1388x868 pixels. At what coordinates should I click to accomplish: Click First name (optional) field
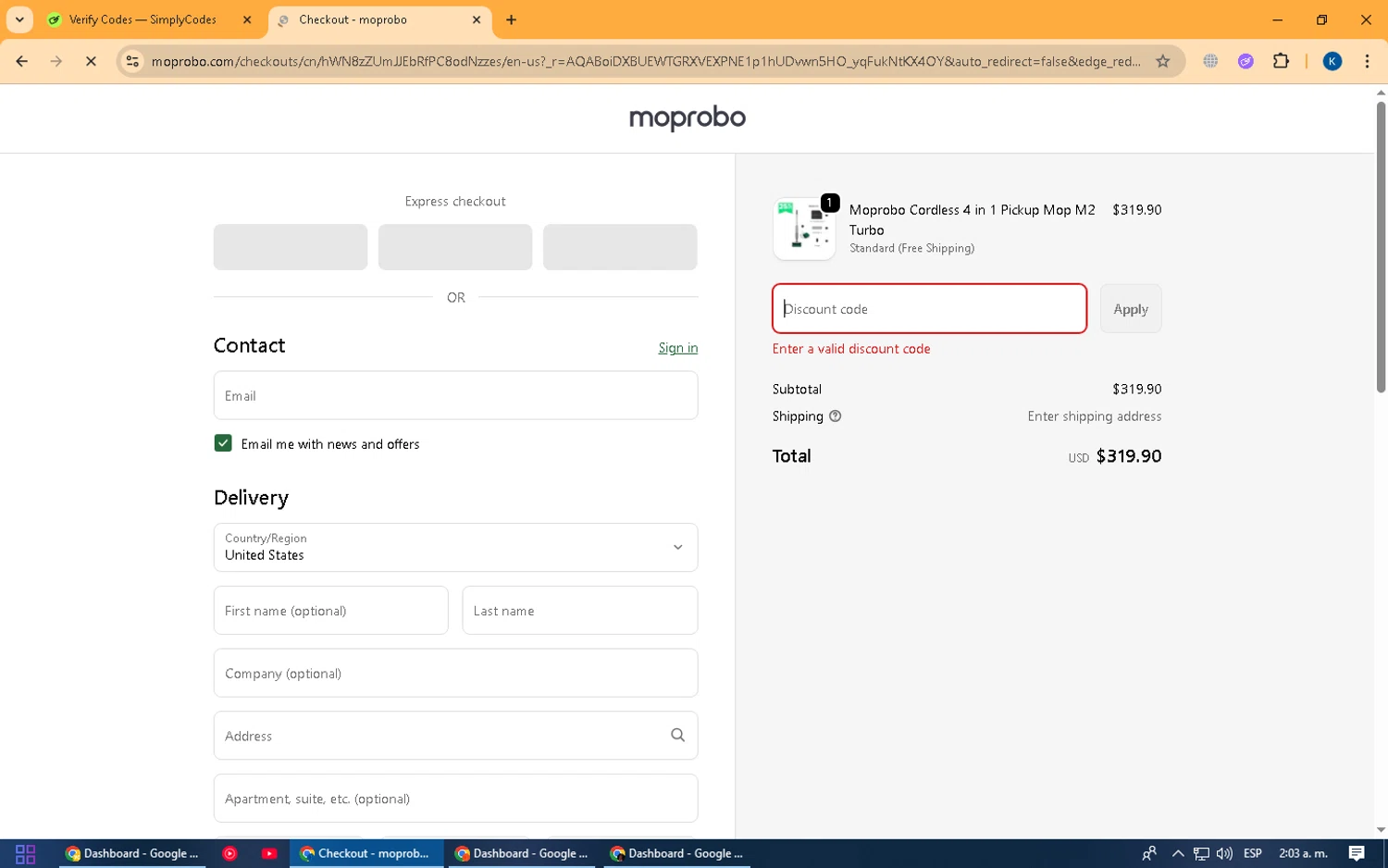coord(330,610)
